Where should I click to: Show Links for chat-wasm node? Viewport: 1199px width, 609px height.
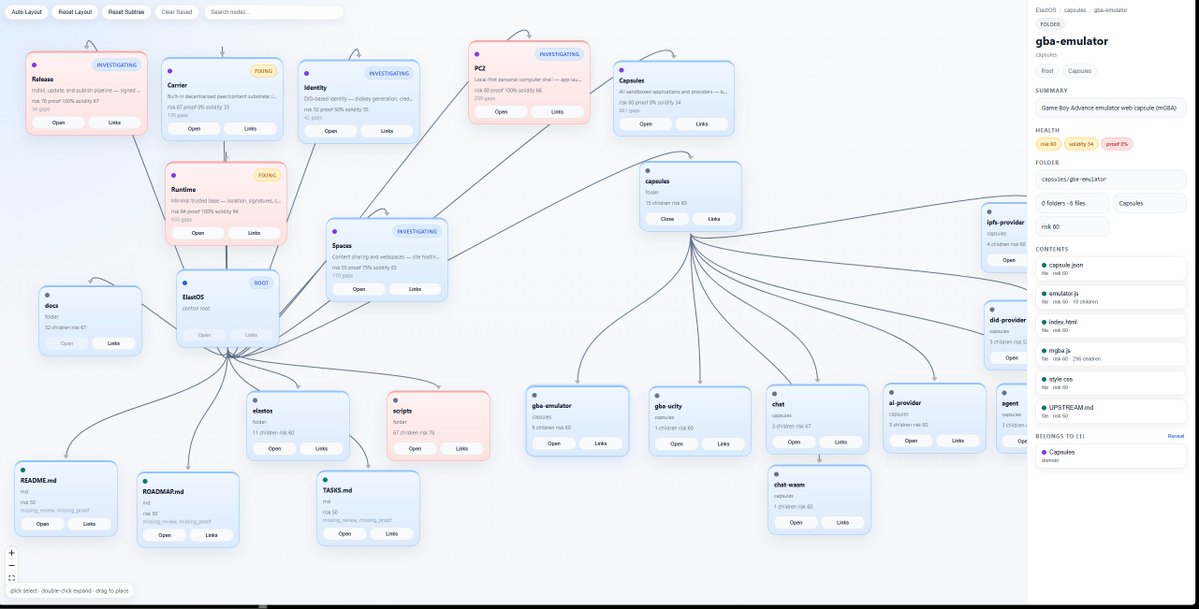coord(842,523)
